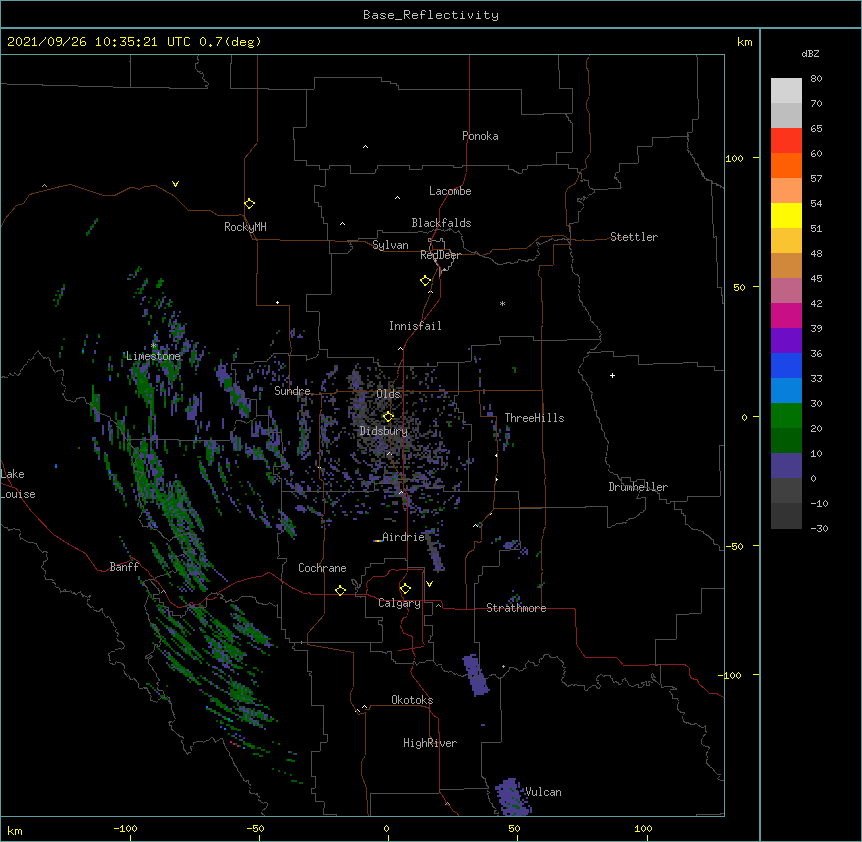Click the Limestone label
The image size is (862, 842).
tap(153, 356)
